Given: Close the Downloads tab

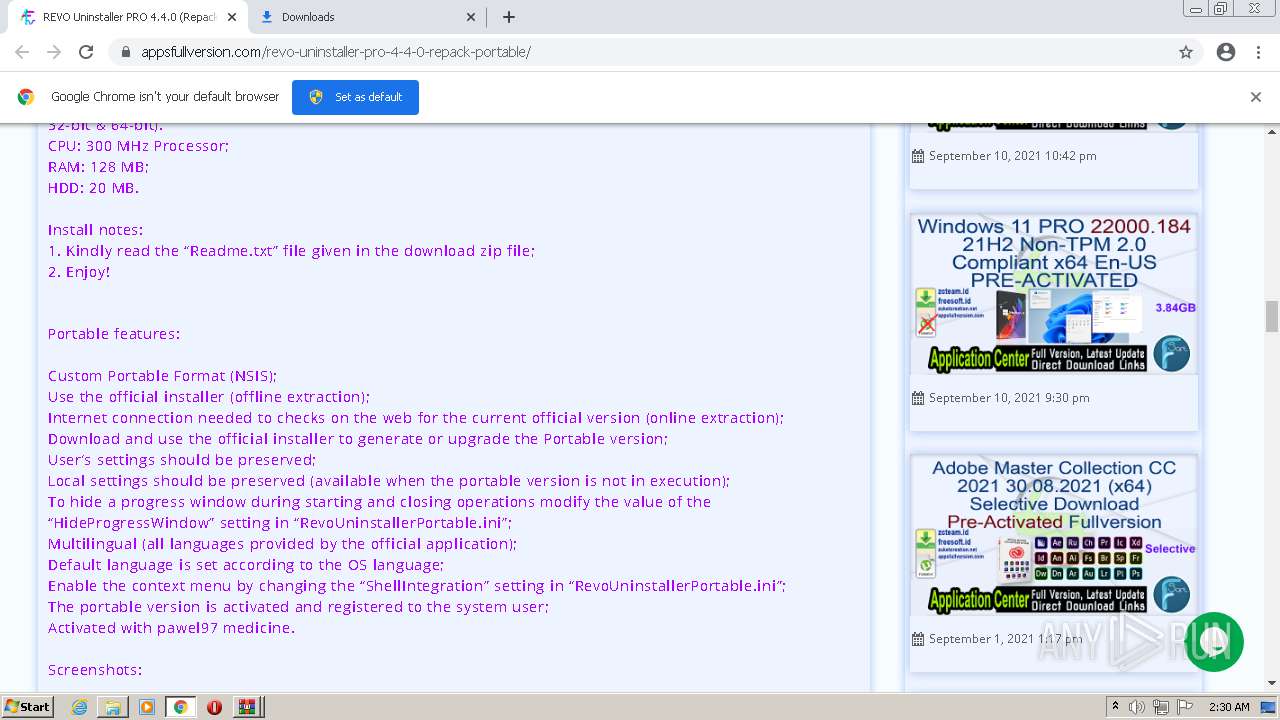Looking at the screenshot, I should 472,17.
